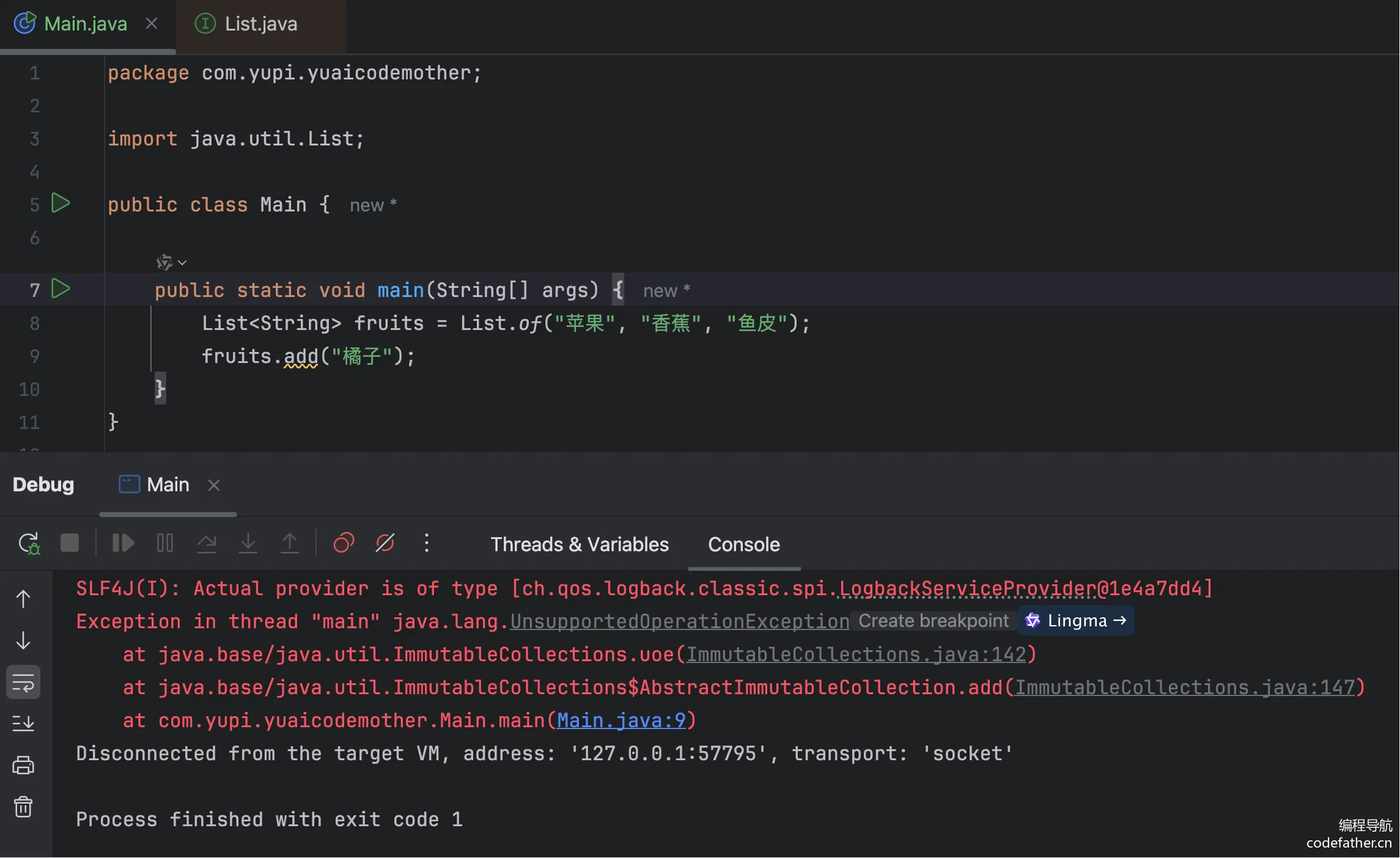Toggle the Mute Breakpoints icon
The image size is (1400, 858).
[x=385, y=543]
